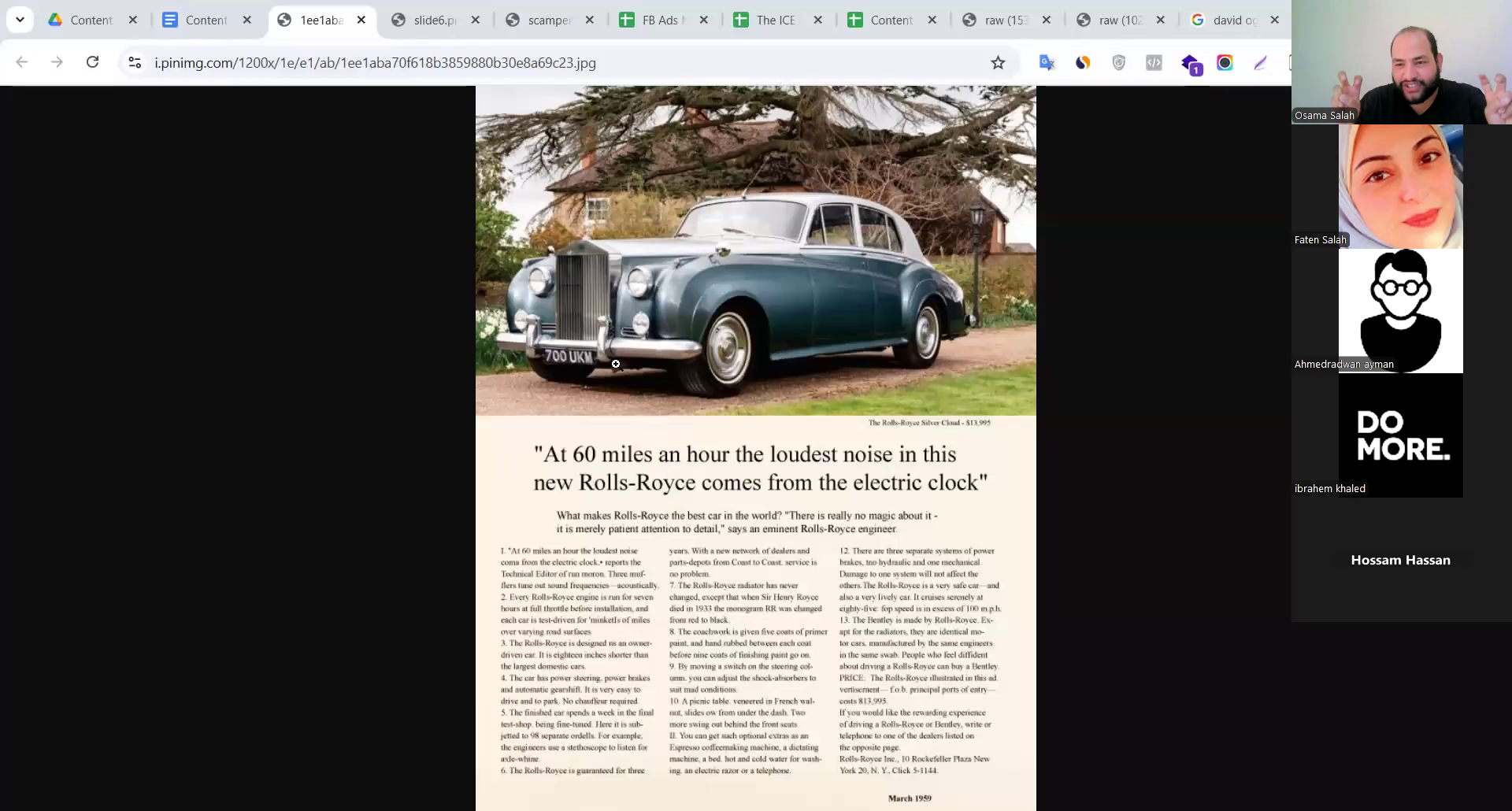The height and width of the screenshot is (811, 1512).
Task: Switch to the david og Google tab
Action: click(1225, 20)
